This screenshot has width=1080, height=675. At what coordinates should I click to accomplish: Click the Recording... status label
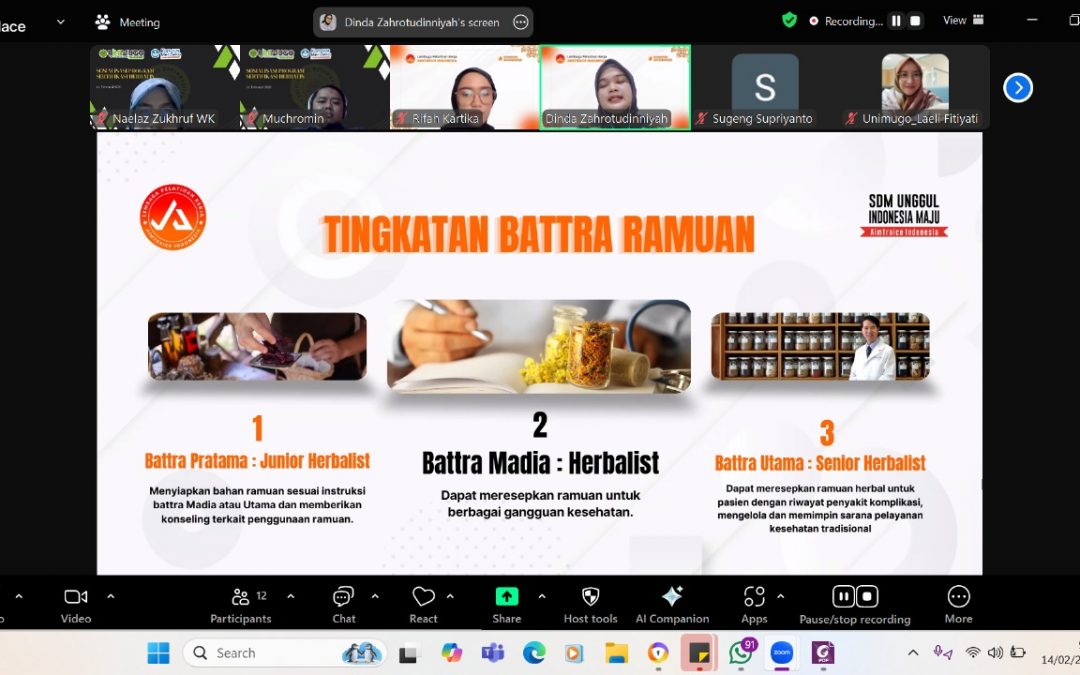click(853, 21)
